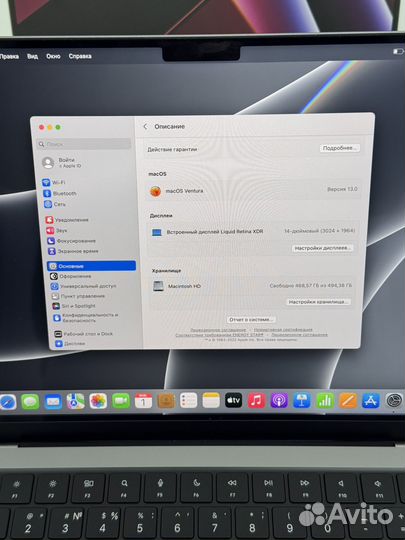Screen dimensions: 405x540
Task: Select Экранное время in the sidebar
Action: (73, 251)
